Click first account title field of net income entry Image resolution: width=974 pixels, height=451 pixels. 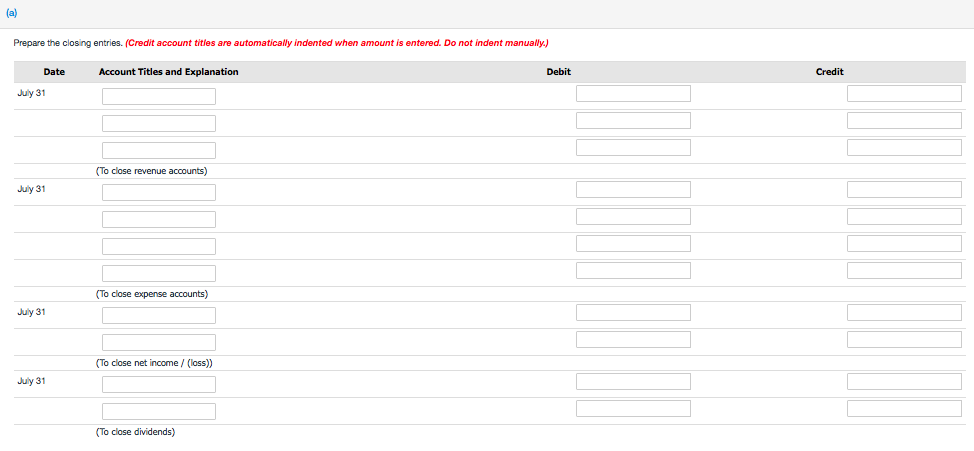(158, 315)
